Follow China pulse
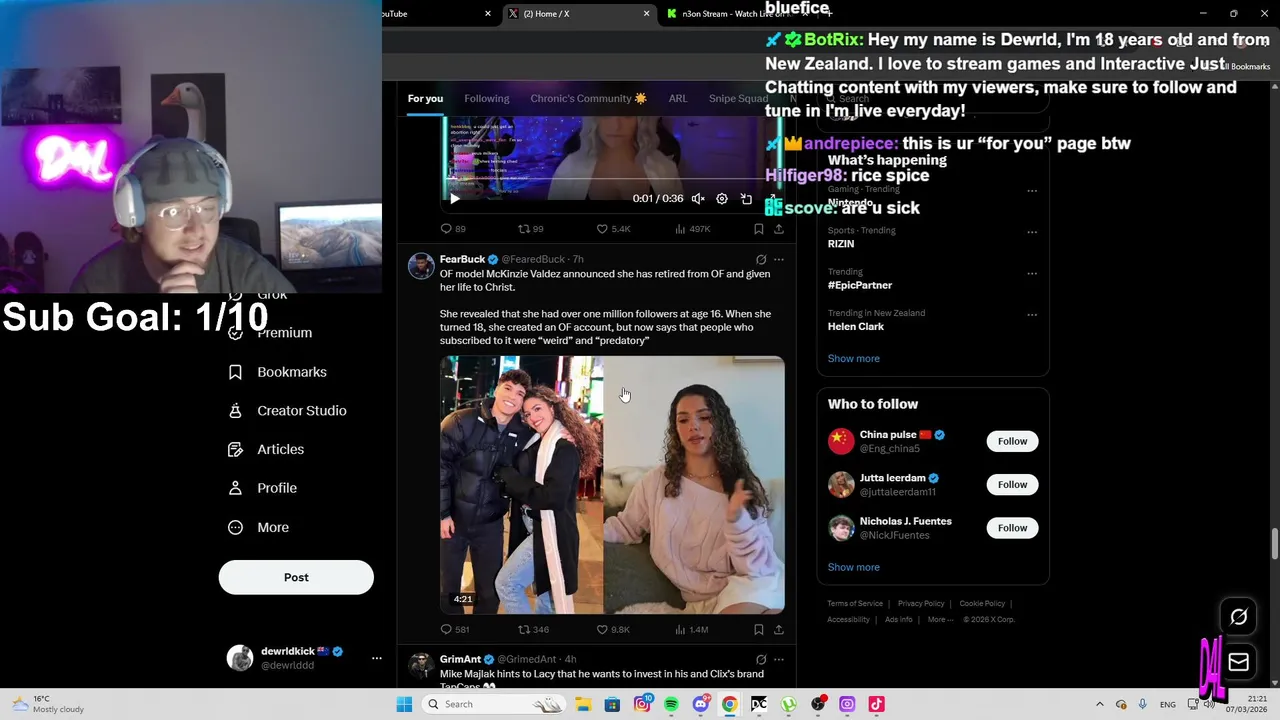This screenshot has width=1280, height=720. tap(1012, 441)
